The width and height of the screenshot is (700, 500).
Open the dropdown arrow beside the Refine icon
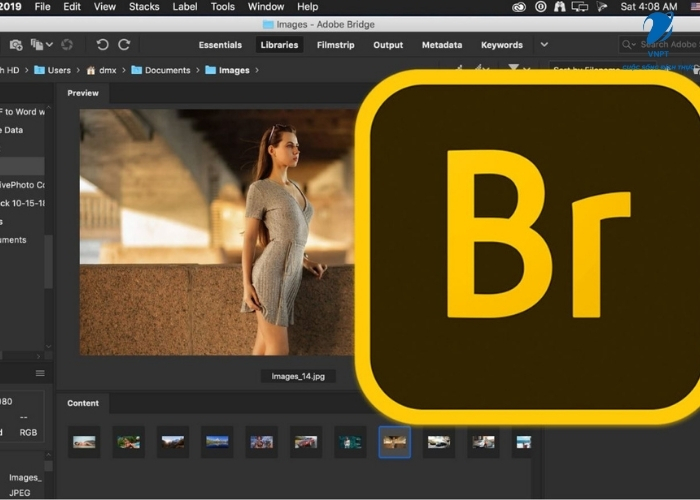(x=50, y=45)
